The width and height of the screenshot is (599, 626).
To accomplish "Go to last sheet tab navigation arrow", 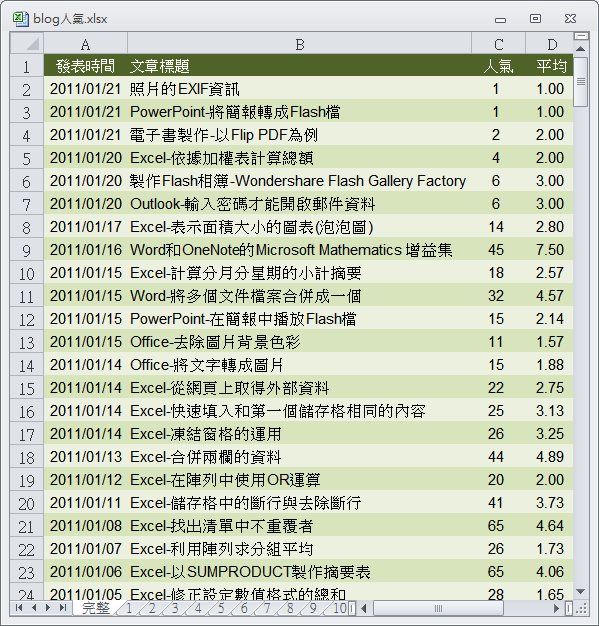I will click(x=63, y=608).
